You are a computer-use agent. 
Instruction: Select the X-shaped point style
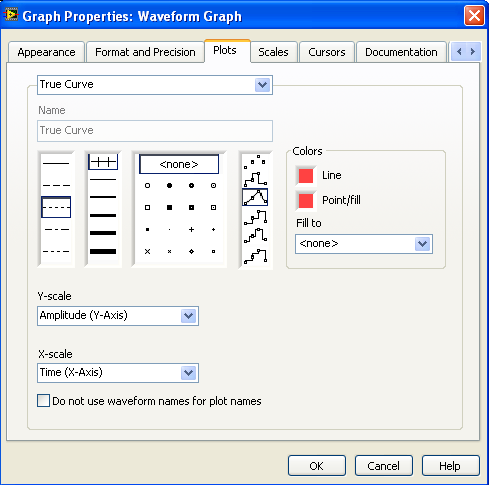click(x=147, y=251)
